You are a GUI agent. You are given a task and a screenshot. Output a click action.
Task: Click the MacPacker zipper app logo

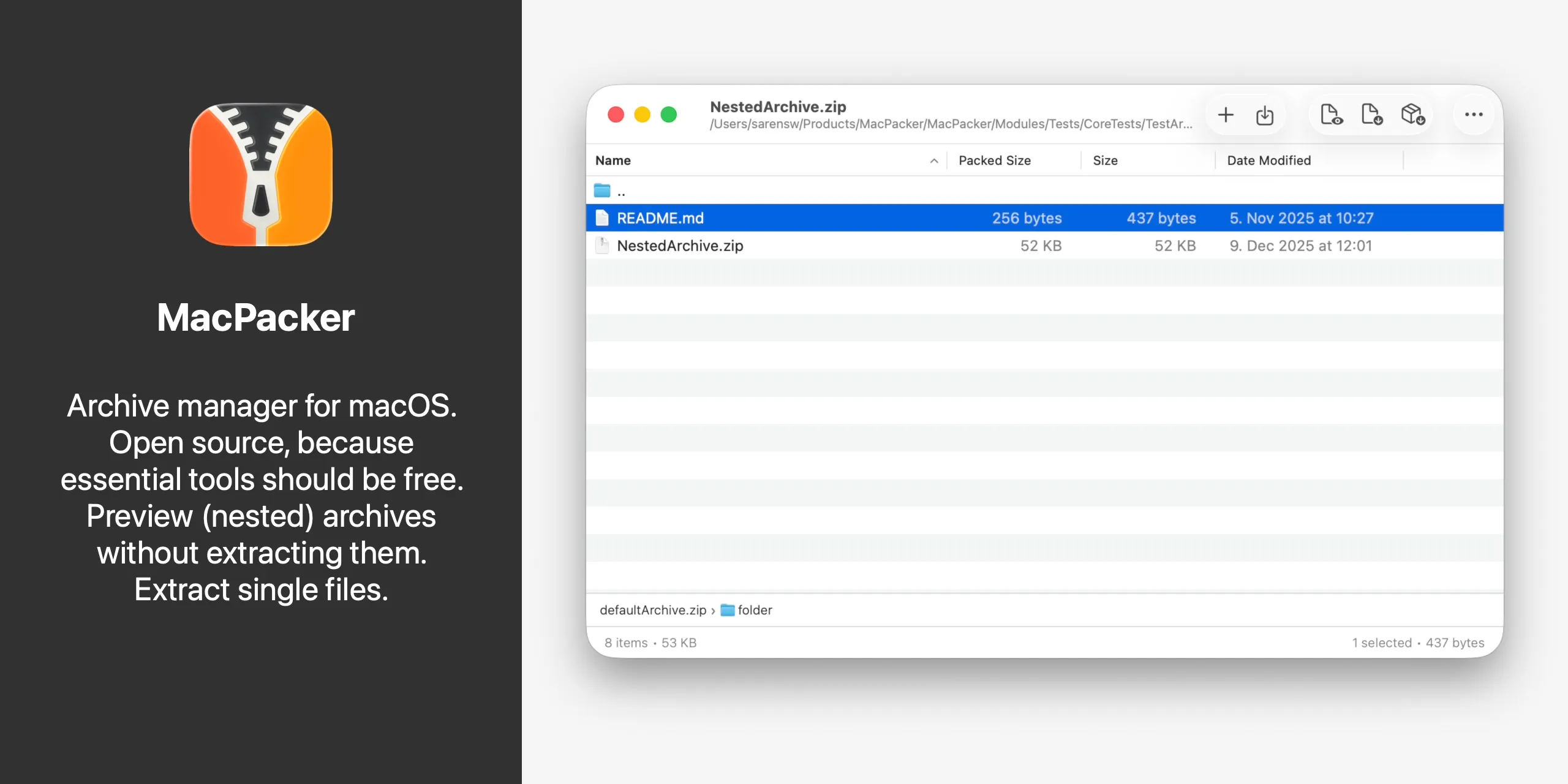point(261,175)
